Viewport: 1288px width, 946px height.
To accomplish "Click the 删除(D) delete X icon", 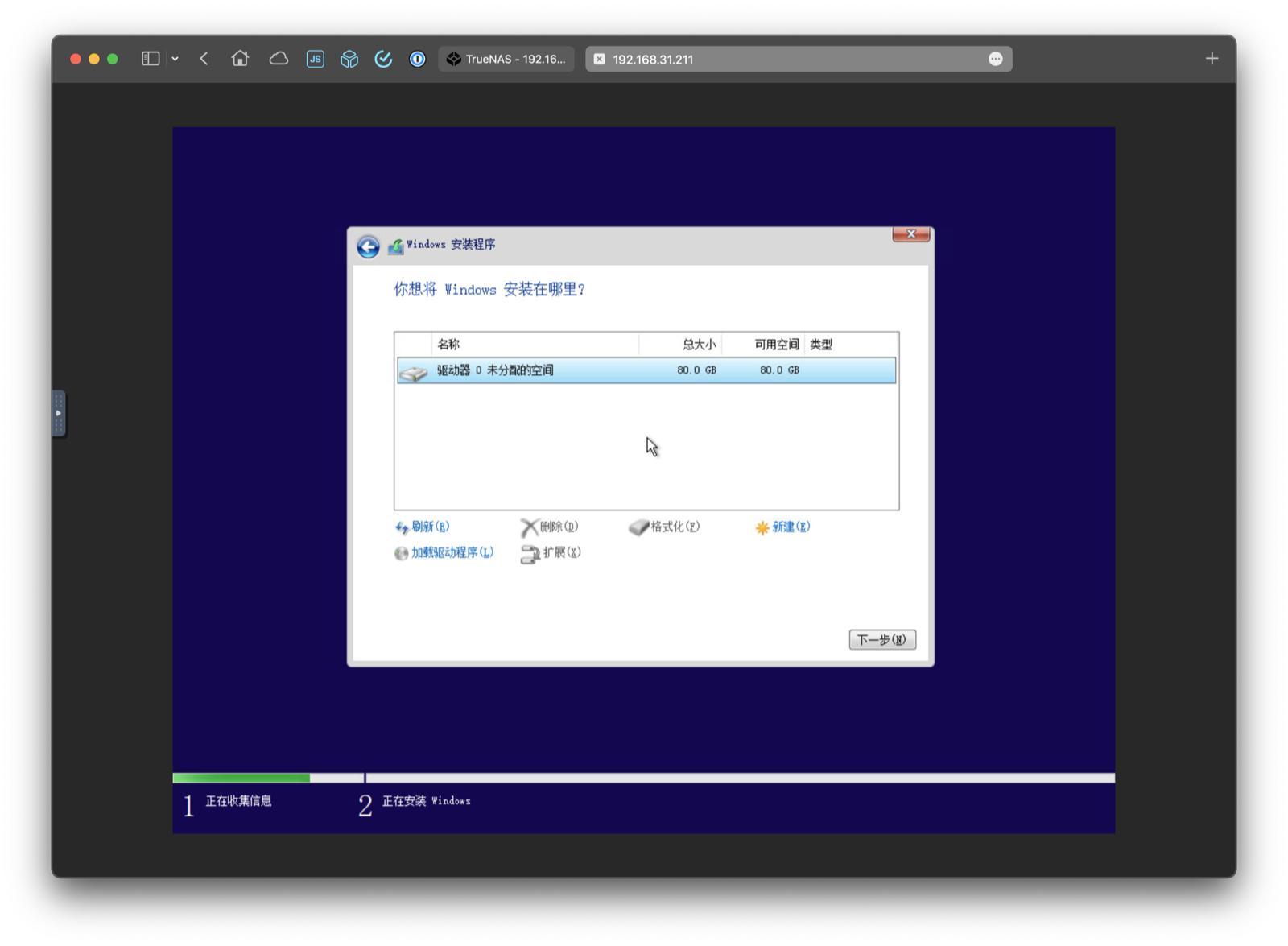I will point(530,527).
